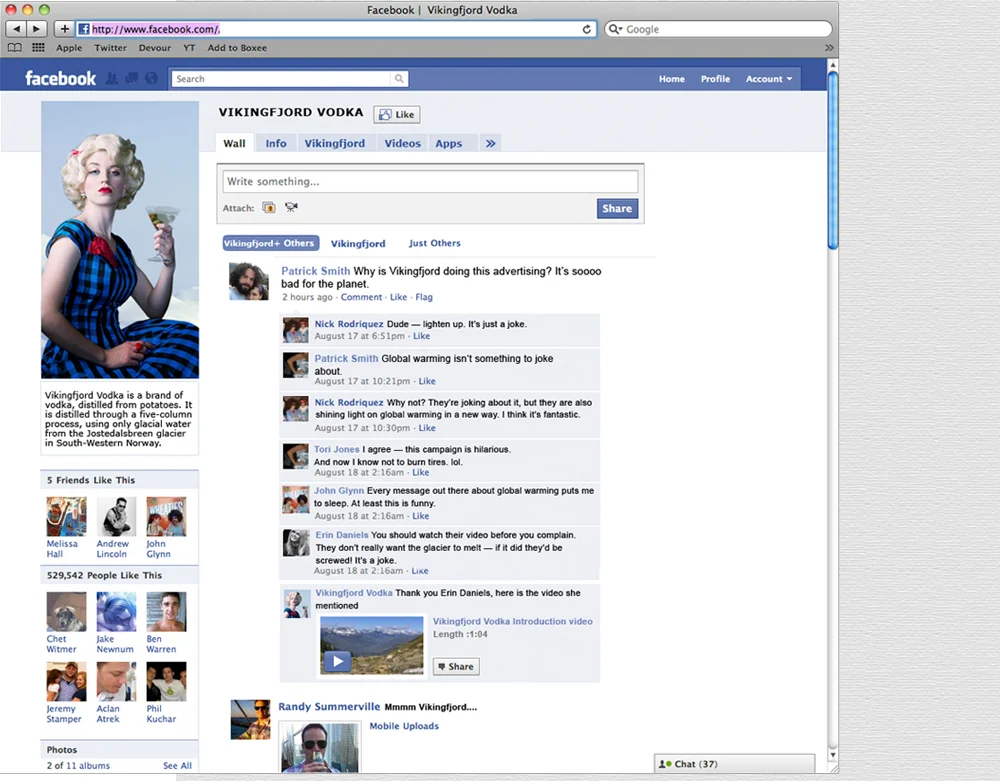The image size is (1000, 781).
Task: Share the Vikingfjord Introduction video
Action: (456, 666)
